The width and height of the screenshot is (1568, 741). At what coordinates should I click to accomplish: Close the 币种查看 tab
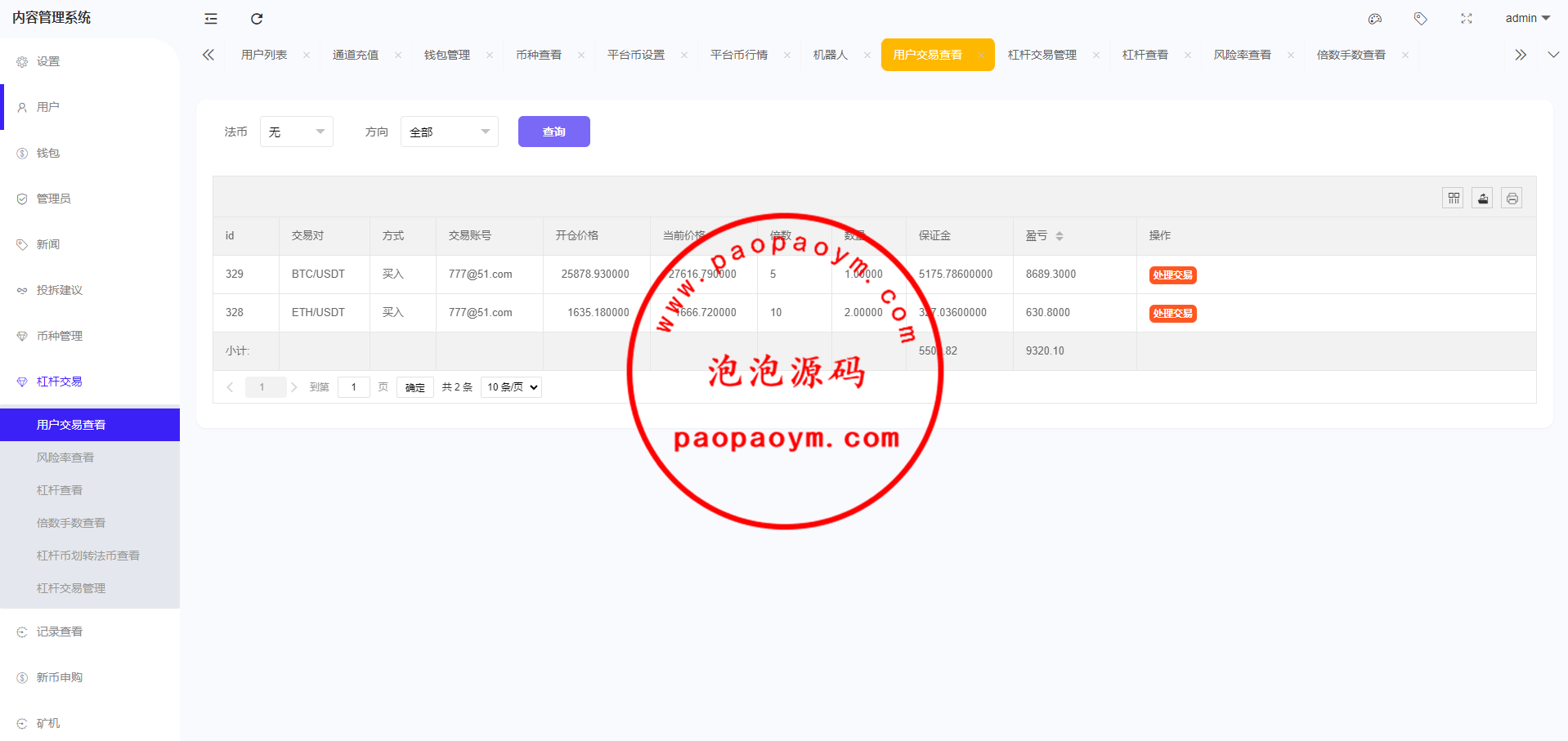pyautogui.click(x=581, y=55)
